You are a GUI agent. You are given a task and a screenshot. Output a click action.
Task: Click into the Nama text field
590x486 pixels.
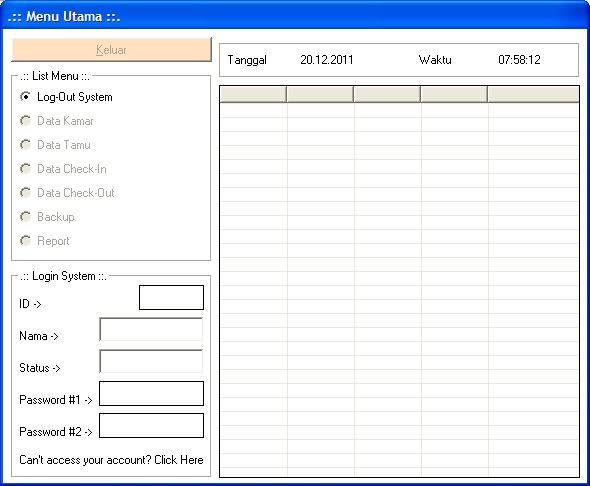click(x=151, y=330)
